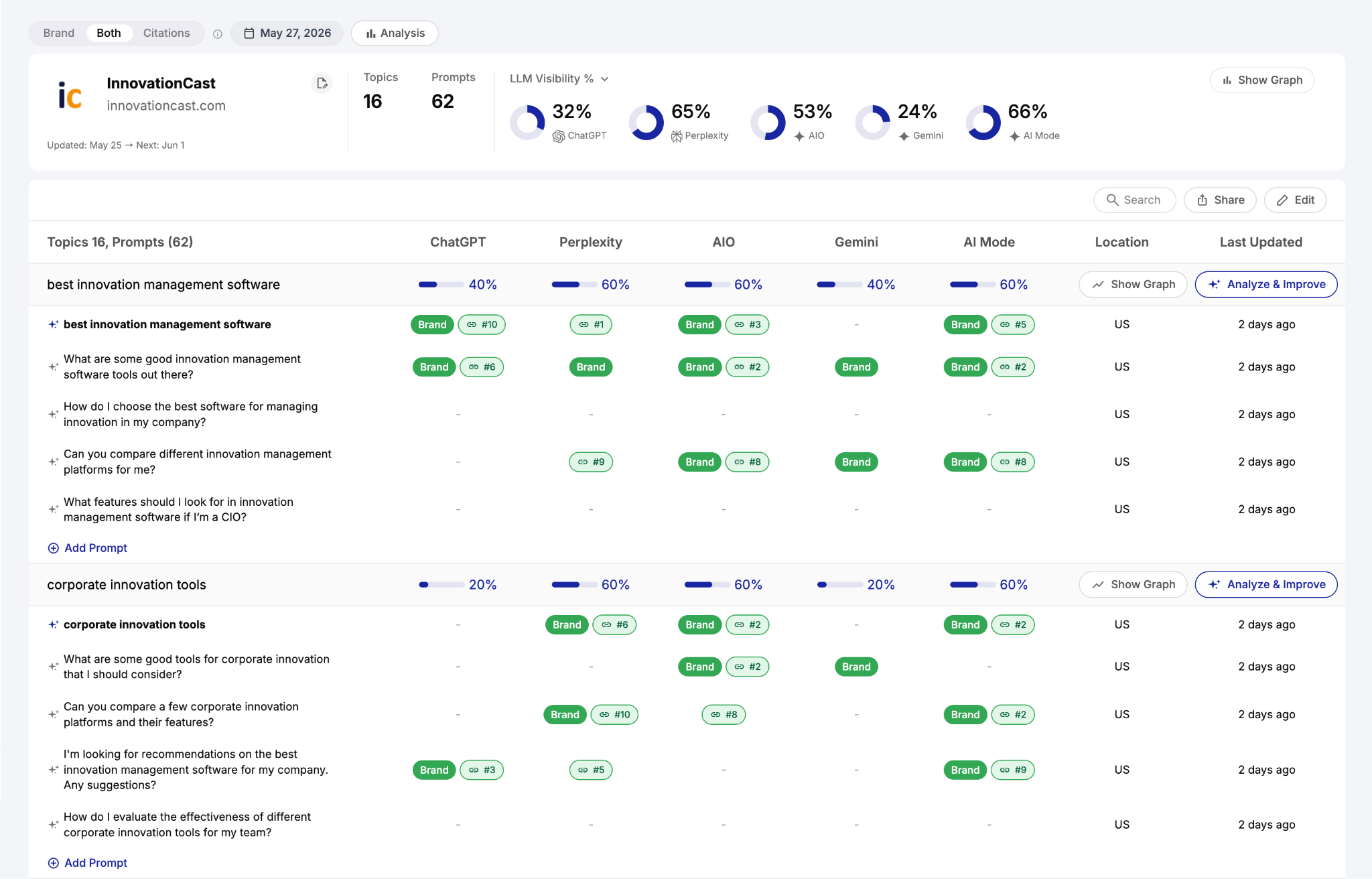The width and height of the screenshot is (1372, 879).
Task: Analyze & Improve 'corporate innovation tools' topic
Action: tap(1266, 585)
